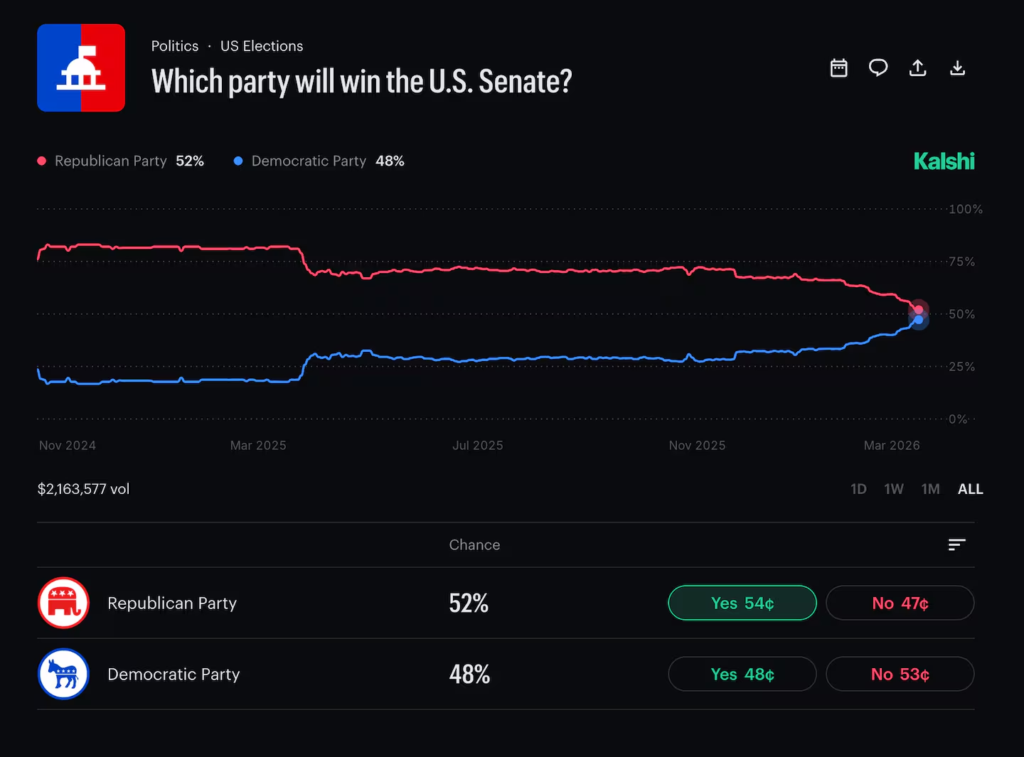Open the Politics category link

point(174,46)
